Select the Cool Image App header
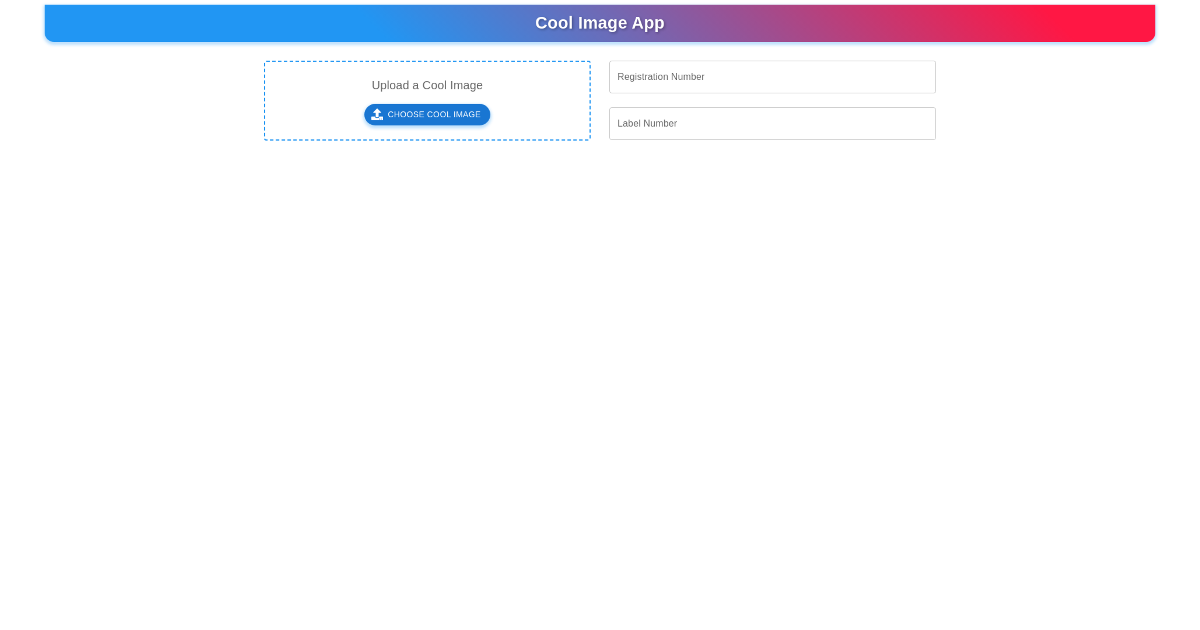The width and height of the screenshot is (1200, 630). click(x=599, y=23)
